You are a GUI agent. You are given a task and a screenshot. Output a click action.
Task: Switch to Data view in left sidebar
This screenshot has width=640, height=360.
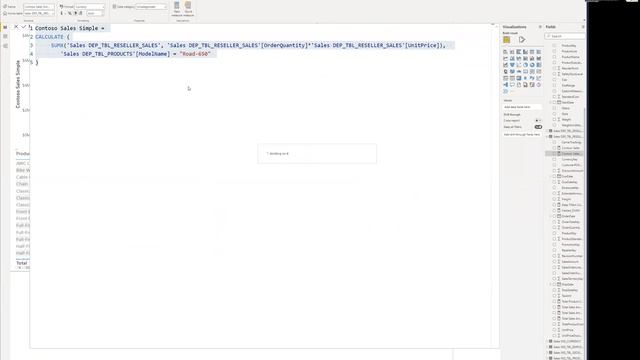[x=5, y=36]
